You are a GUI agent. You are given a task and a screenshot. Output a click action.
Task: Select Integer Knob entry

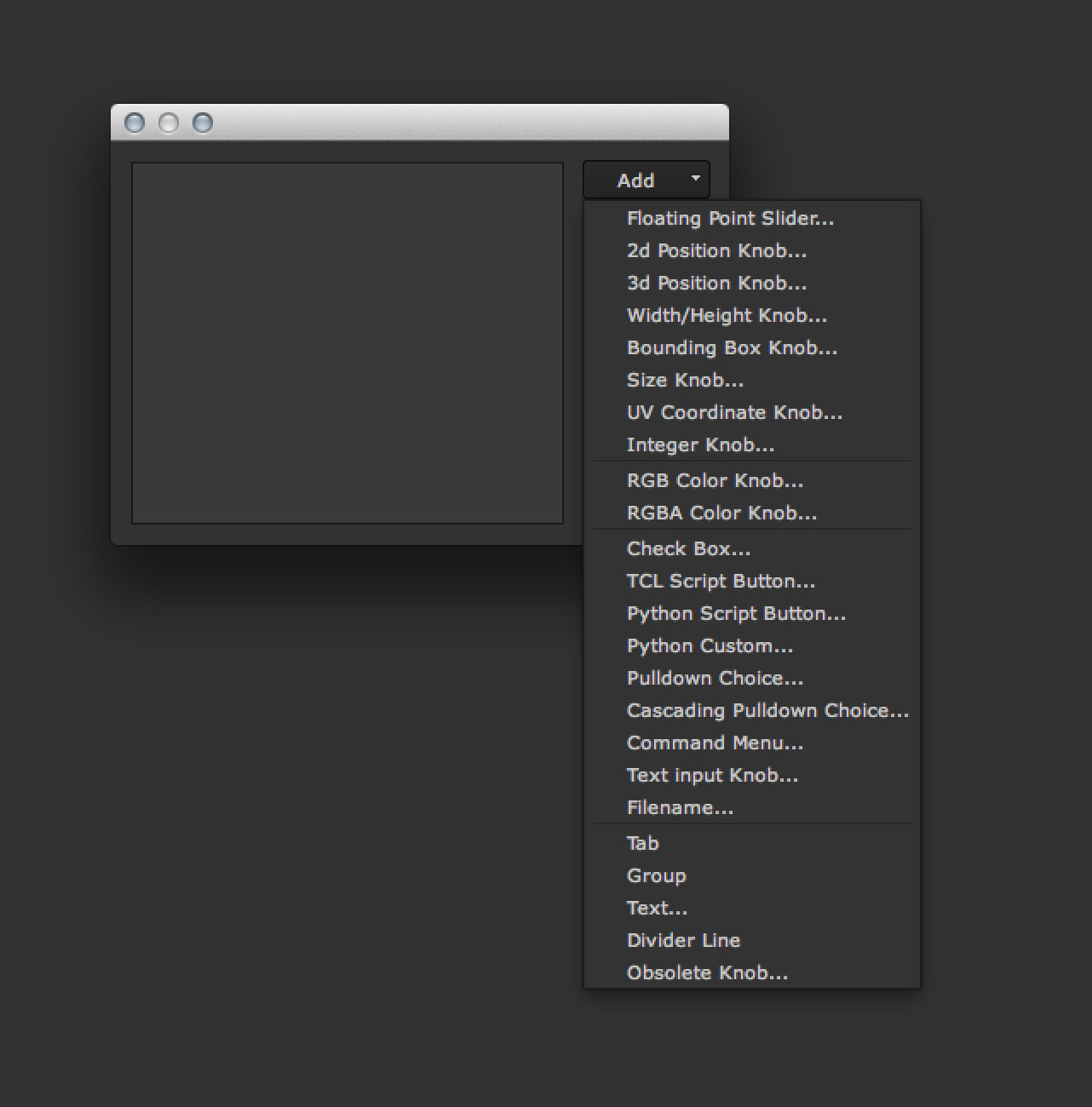(x=751, y=445)
